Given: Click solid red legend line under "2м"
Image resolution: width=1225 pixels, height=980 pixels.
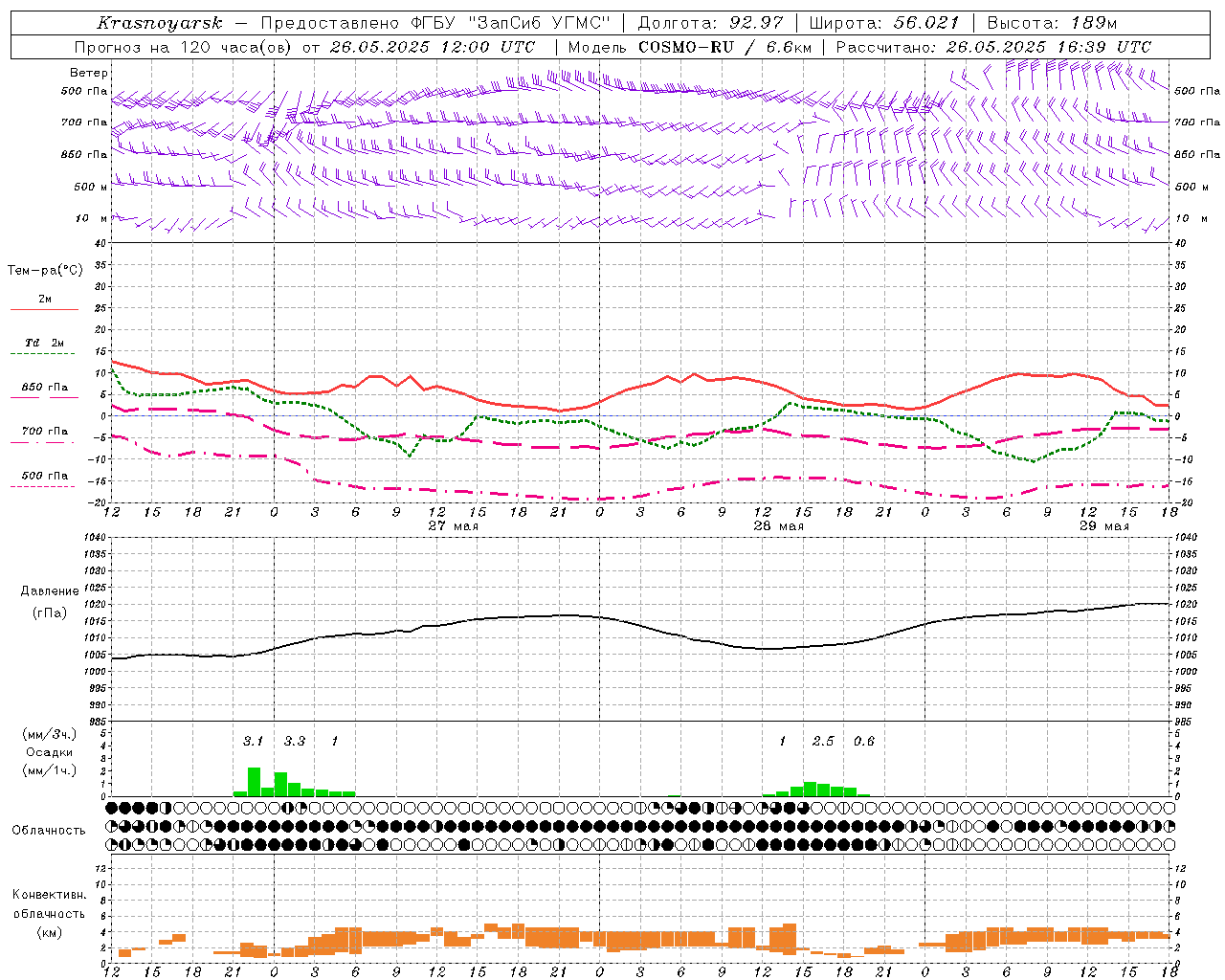Looking at the screenshot, I should pos(44,310).
